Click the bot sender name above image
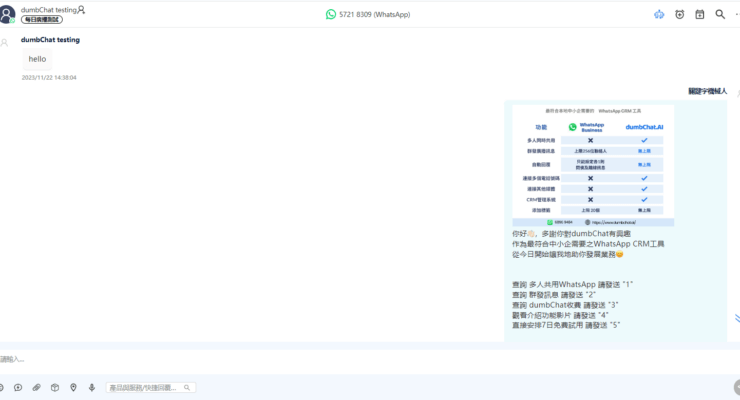This screenshot has width=740, height=400. click(707, 91)
